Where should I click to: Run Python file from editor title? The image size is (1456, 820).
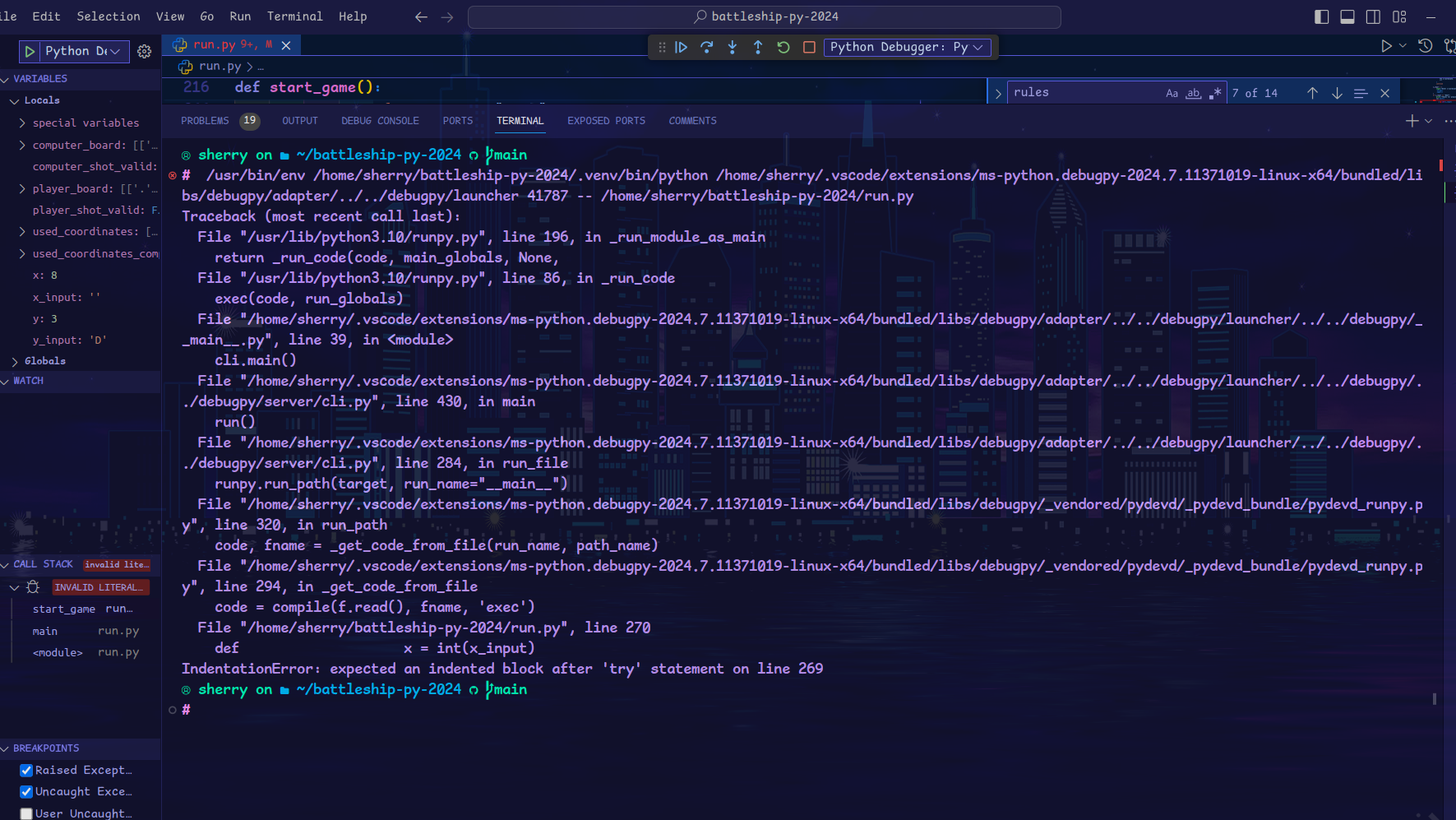[1386, 46]
